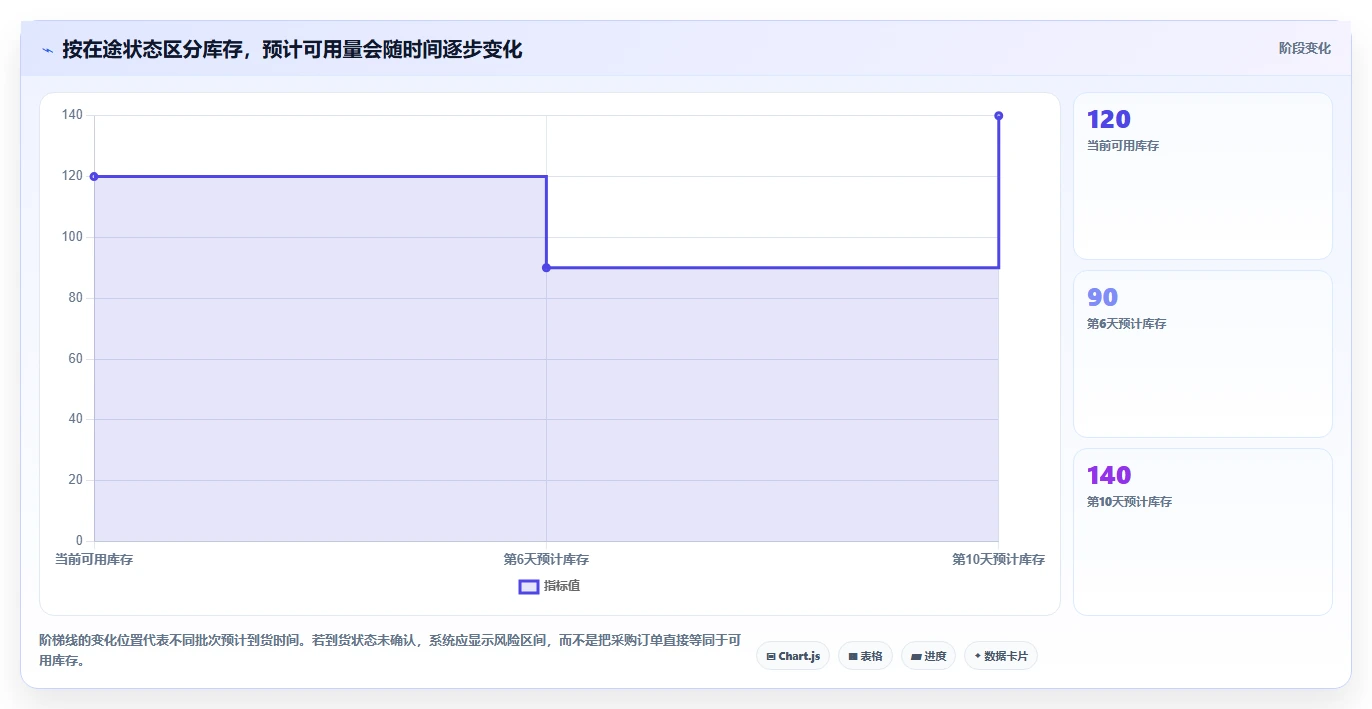Select the 表格 chip
This screenshot has width=1372, height=709.
click(x=865, y=656)
